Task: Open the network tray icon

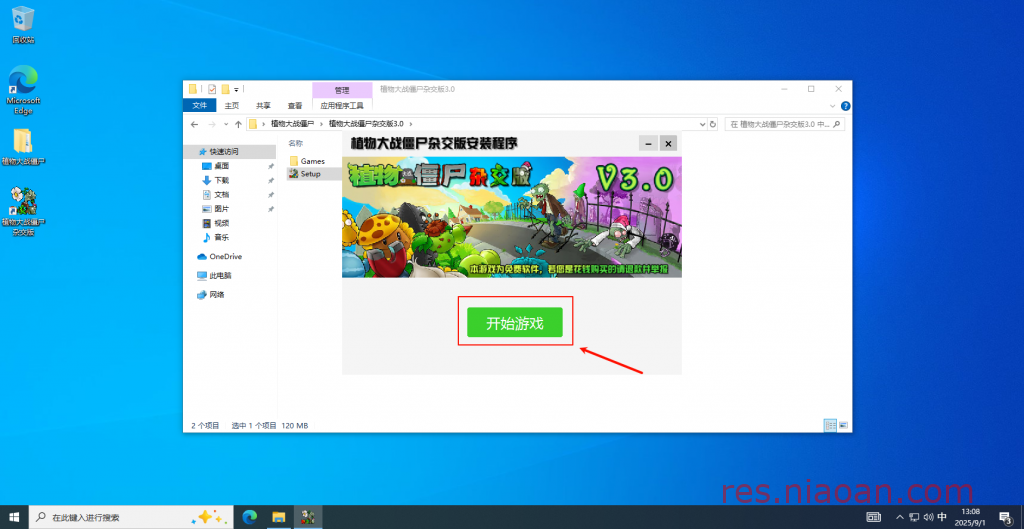Action: (914, 517)
